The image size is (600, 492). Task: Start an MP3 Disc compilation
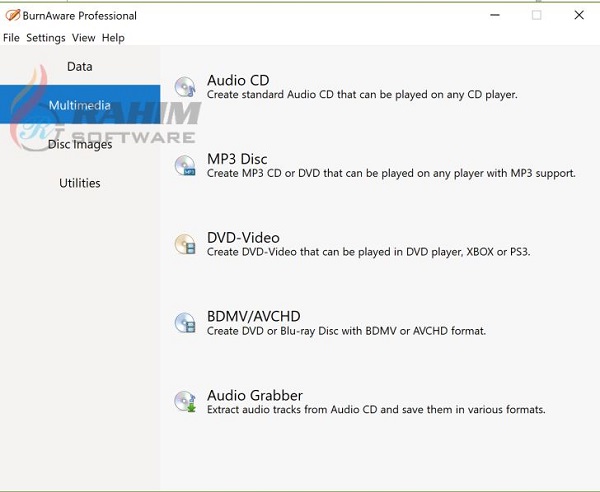[x=237, y=159]
